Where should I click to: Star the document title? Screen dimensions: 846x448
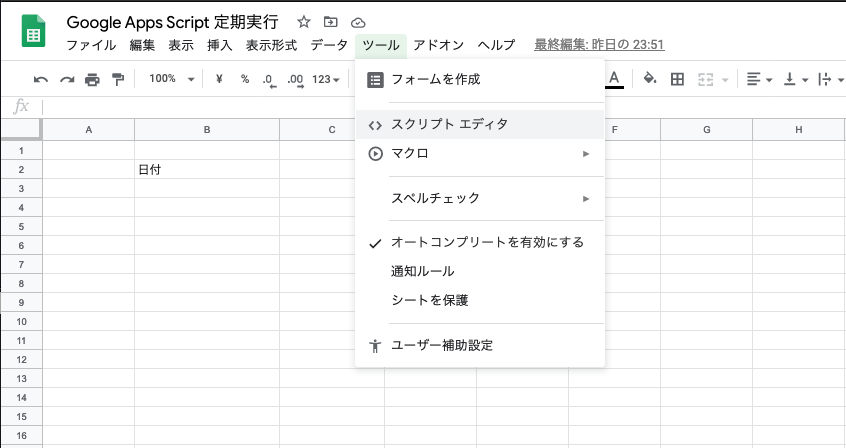tap(304, 22)
